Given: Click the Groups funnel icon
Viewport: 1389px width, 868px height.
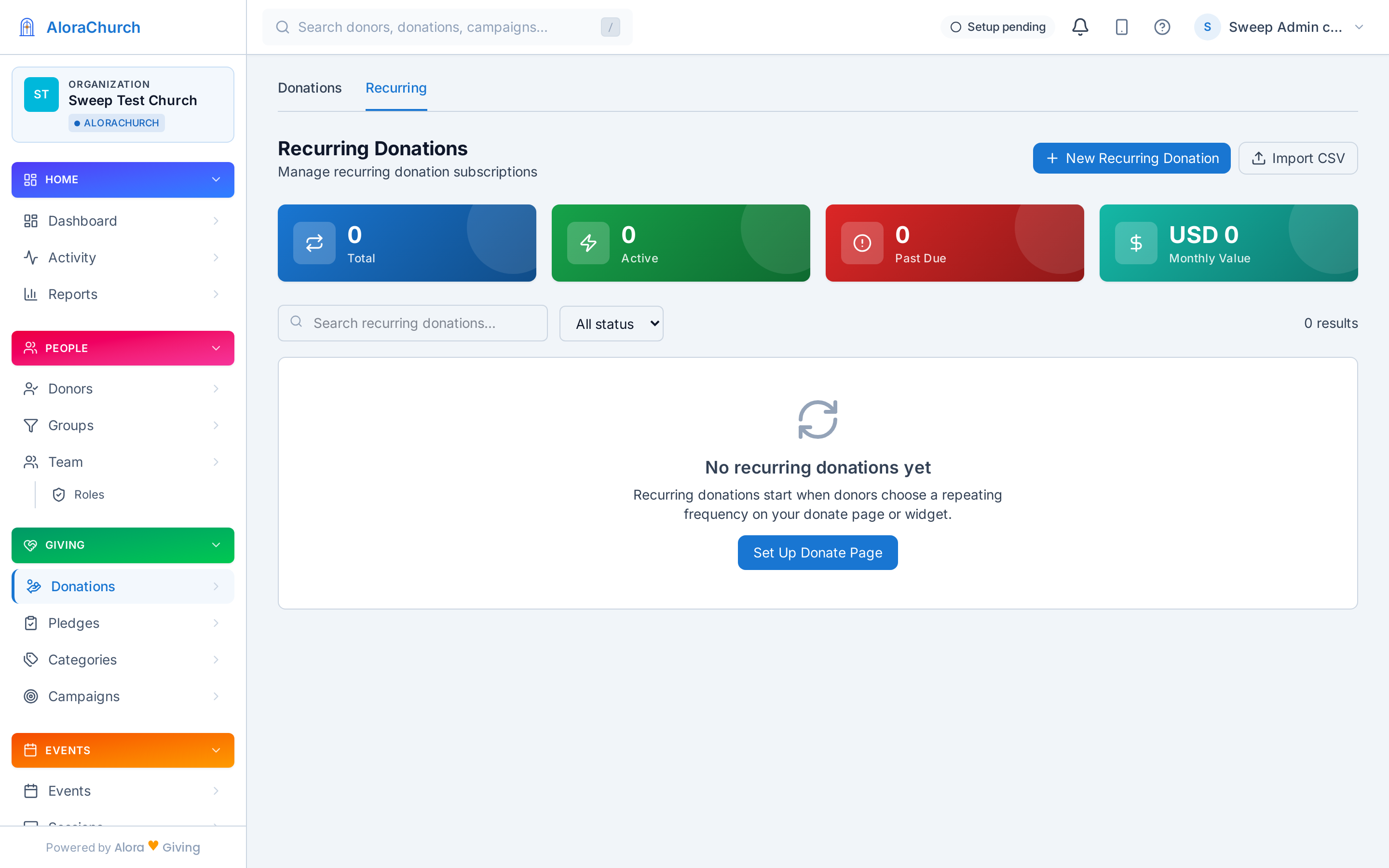Looking at the screenshot, I should [x=30, y=425].
